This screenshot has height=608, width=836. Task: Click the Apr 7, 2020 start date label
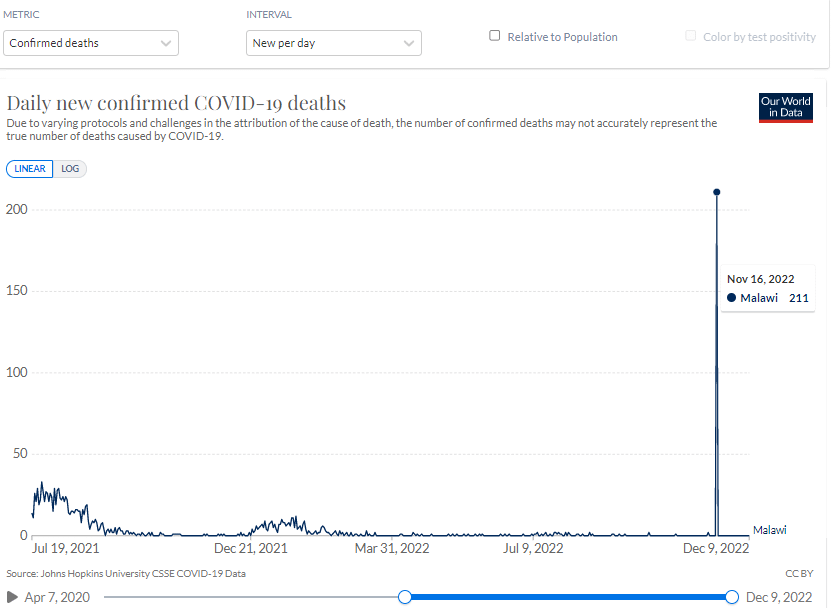click(x=57, y=597)
